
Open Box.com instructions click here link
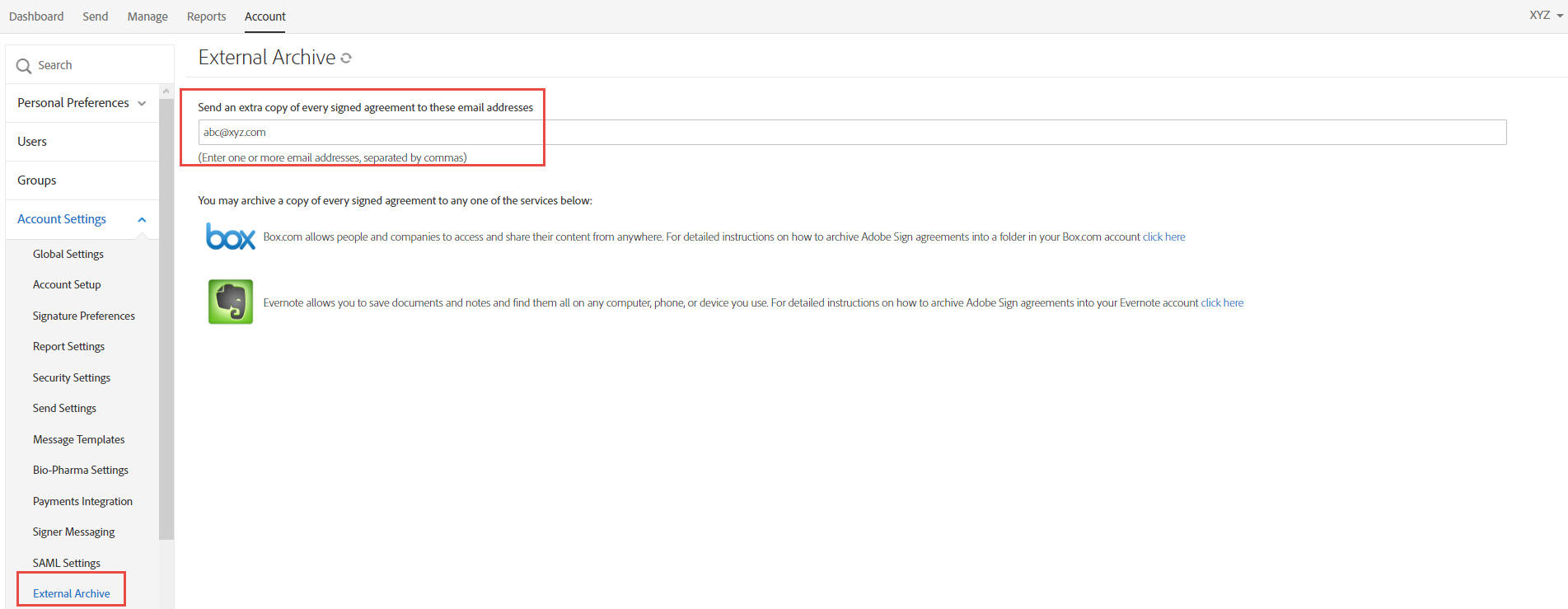click(1163, 237)
